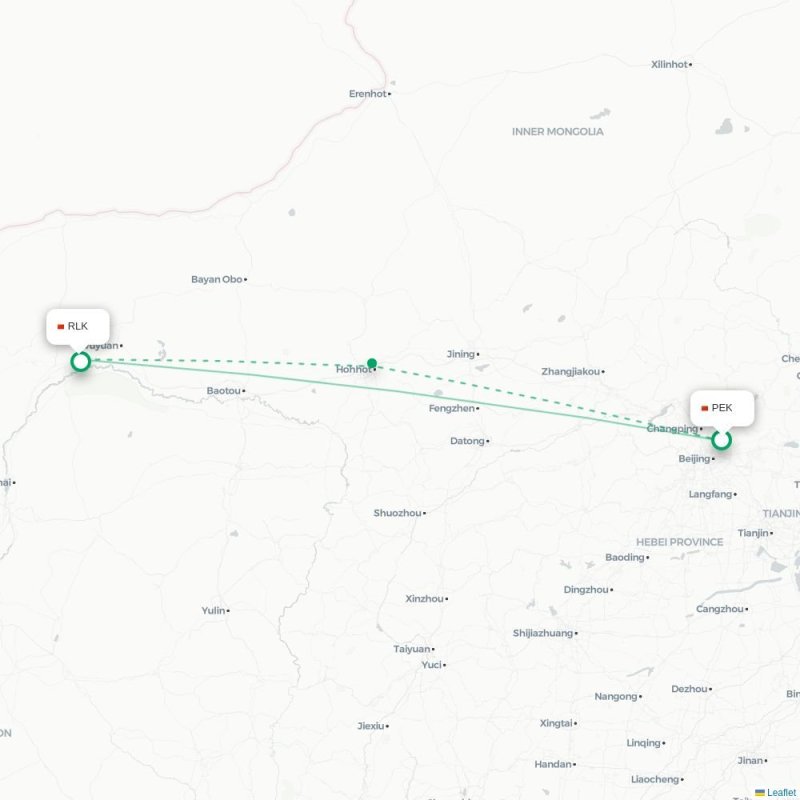Click the Shijiazhuang city label
Viewport: 800px width, 800px height.
pos(543,633)
